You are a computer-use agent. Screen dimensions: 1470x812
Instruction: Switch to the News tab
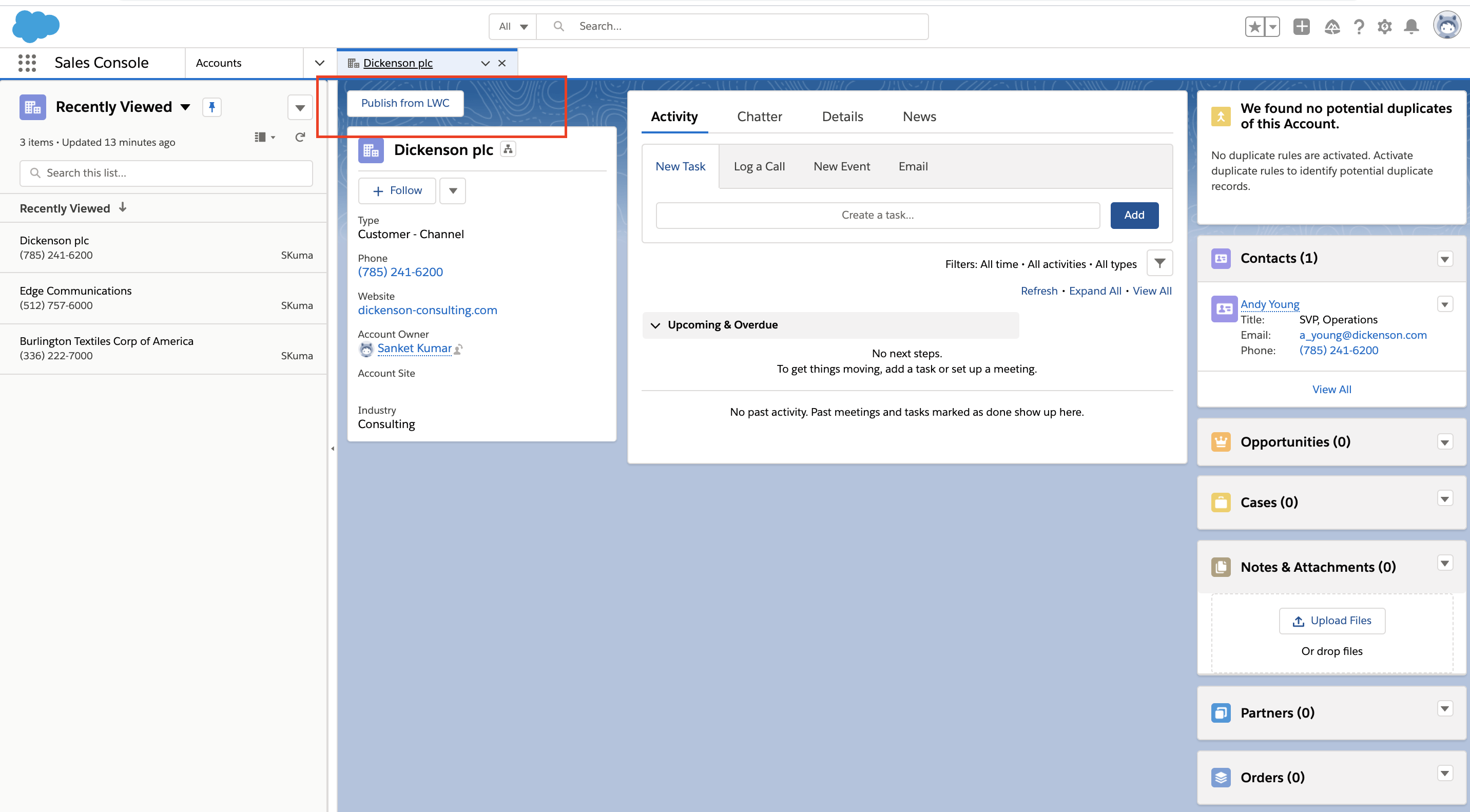919,117
